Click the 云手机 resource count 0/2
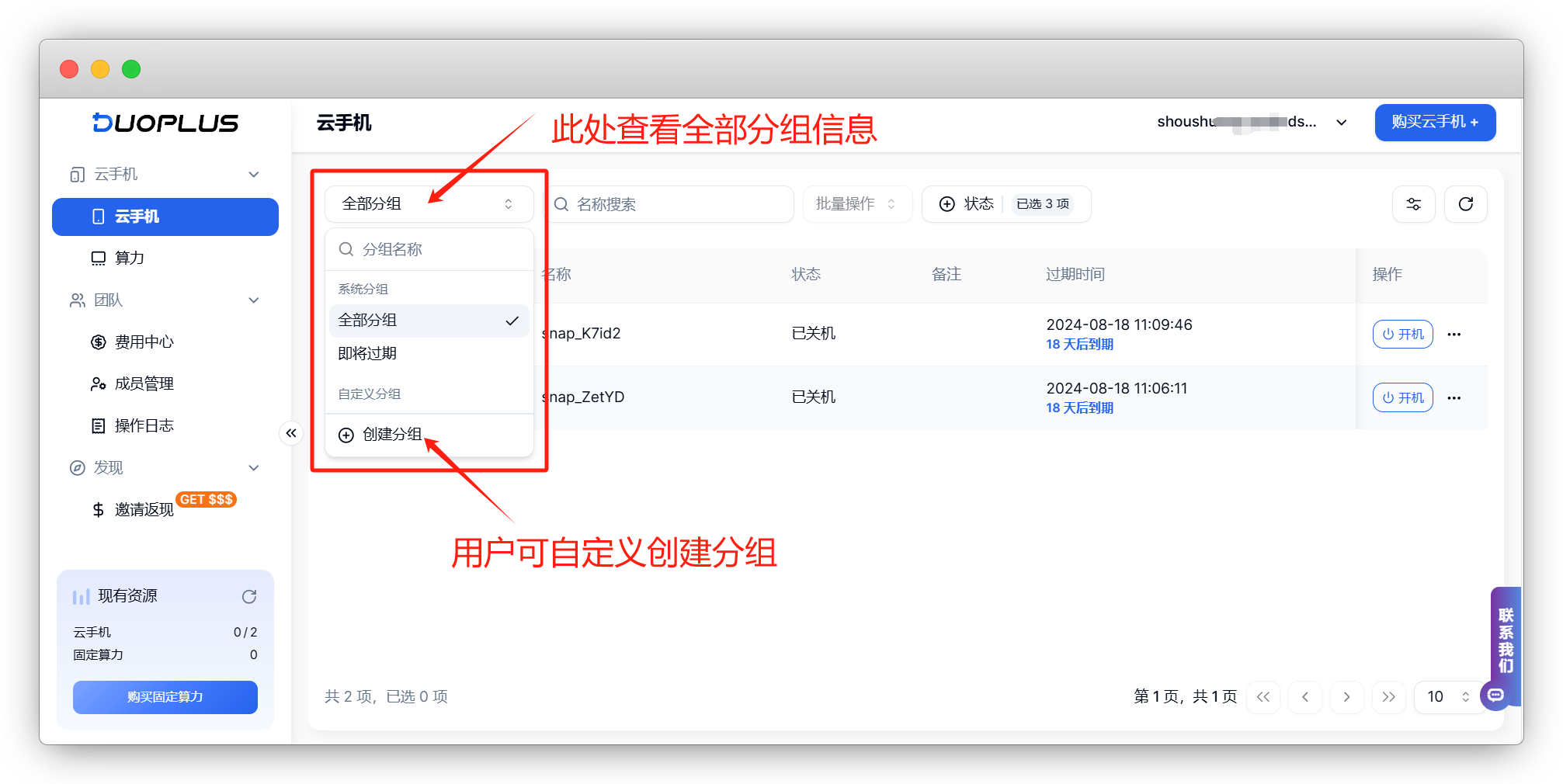 point(245,633)
